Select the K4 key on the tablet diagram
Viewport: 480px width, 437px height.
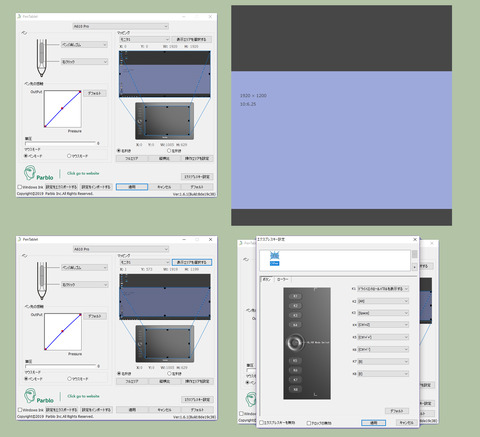pyautogui.click(x=295, y=325)
